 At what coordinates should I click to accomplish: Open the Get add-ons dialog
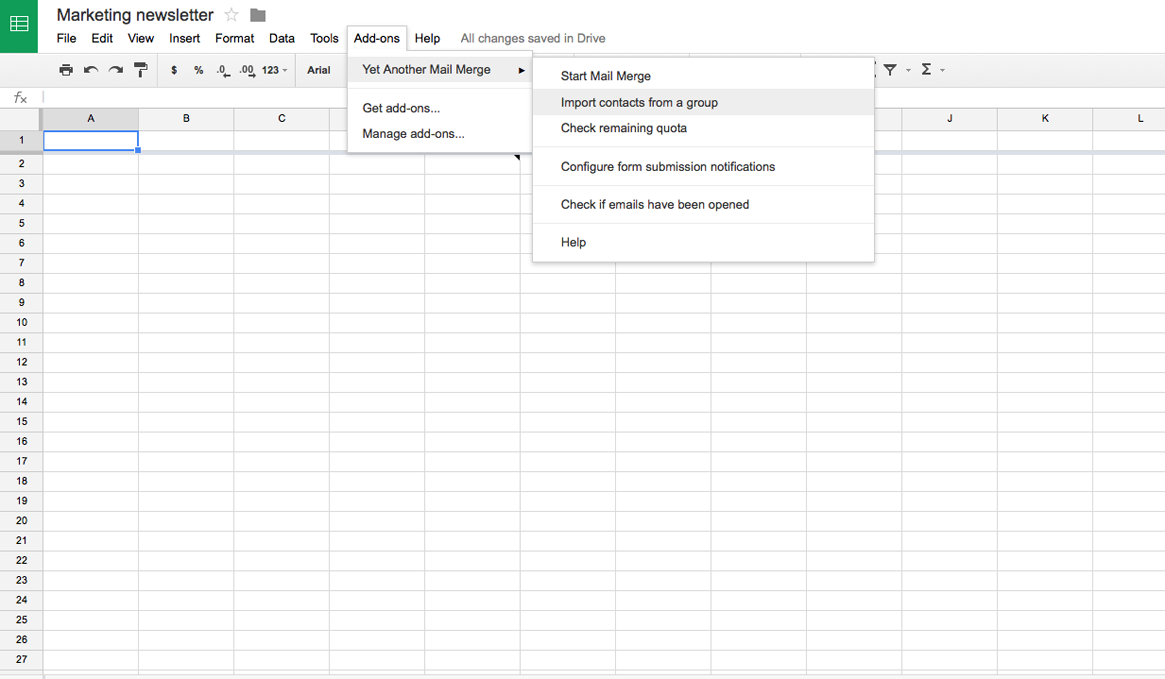(401, 108)
